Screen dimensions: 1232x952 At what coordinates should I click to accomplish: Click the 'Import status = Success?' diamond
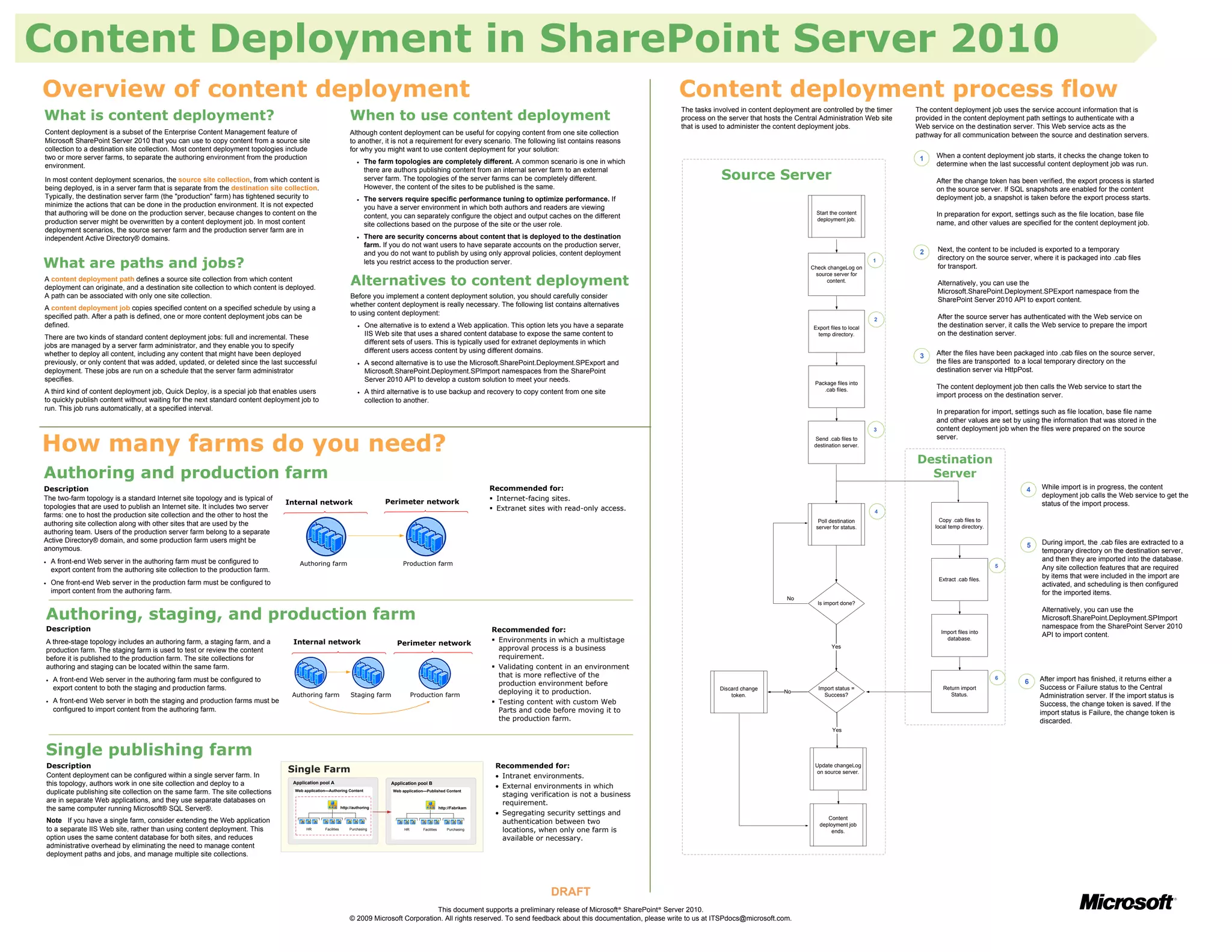[x=836, y=692]
